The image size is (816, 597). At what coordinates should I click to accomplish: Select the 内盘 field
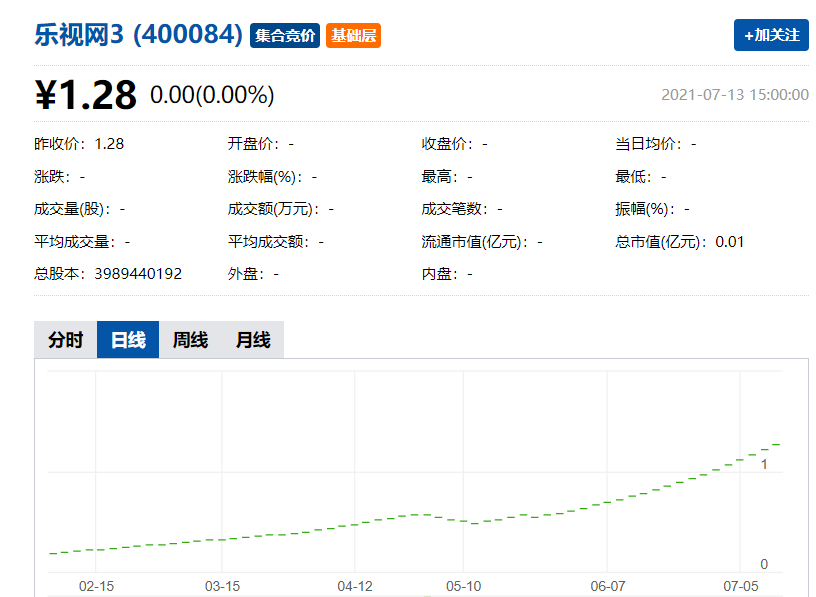(447, 273)
